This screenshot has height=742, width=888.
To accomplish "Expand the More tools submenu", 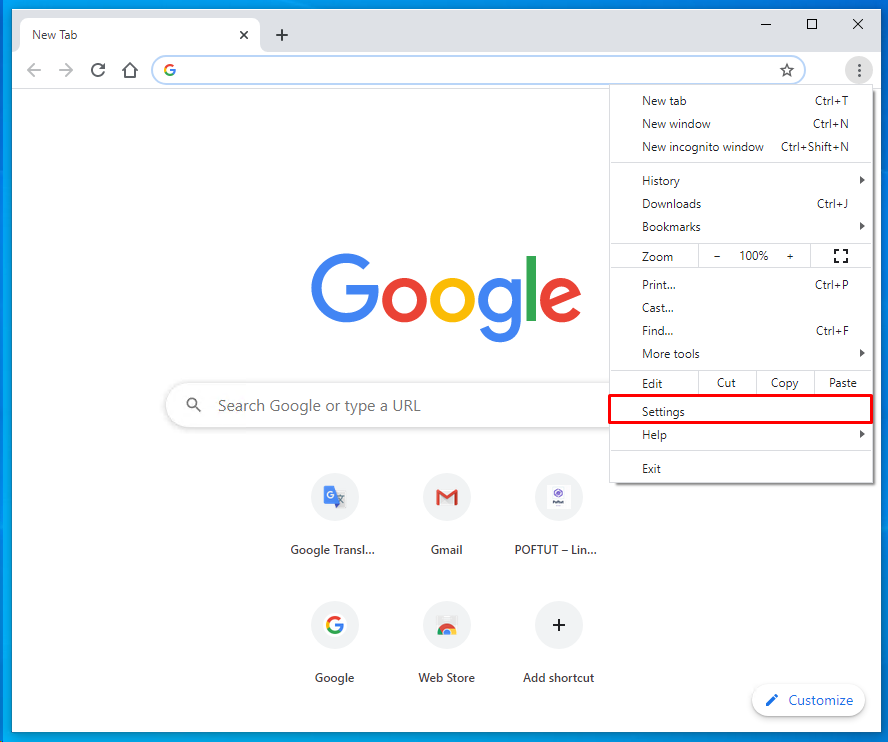I will tap(741, 354).
